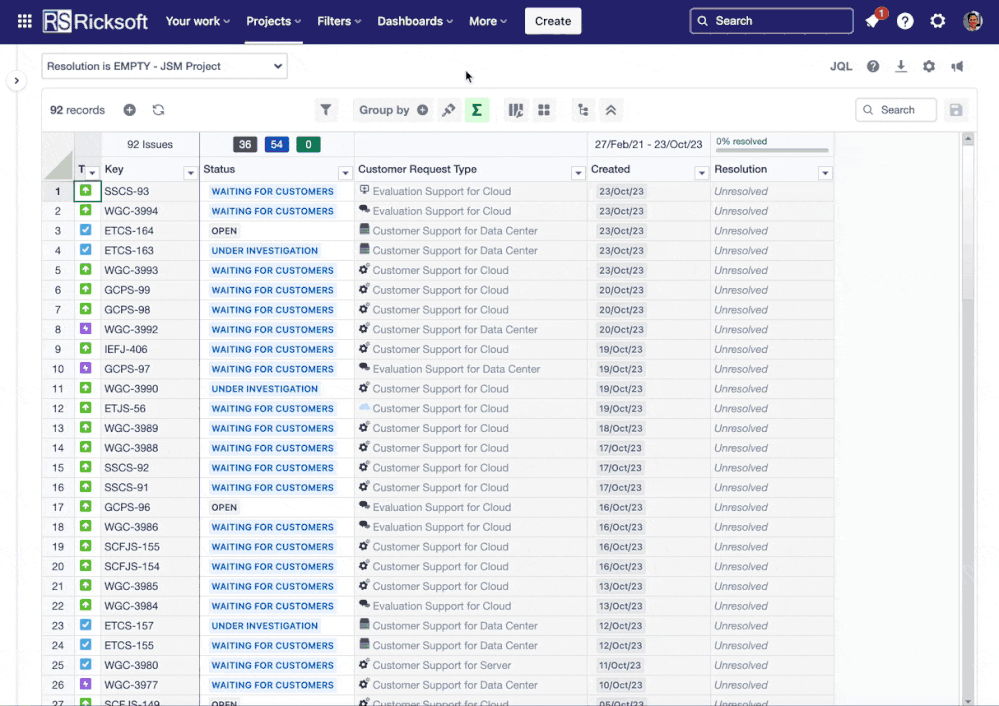The height and width of the screenshot is (706, 999).
Task: Click the add record plus icon
Action: [129, 110]
